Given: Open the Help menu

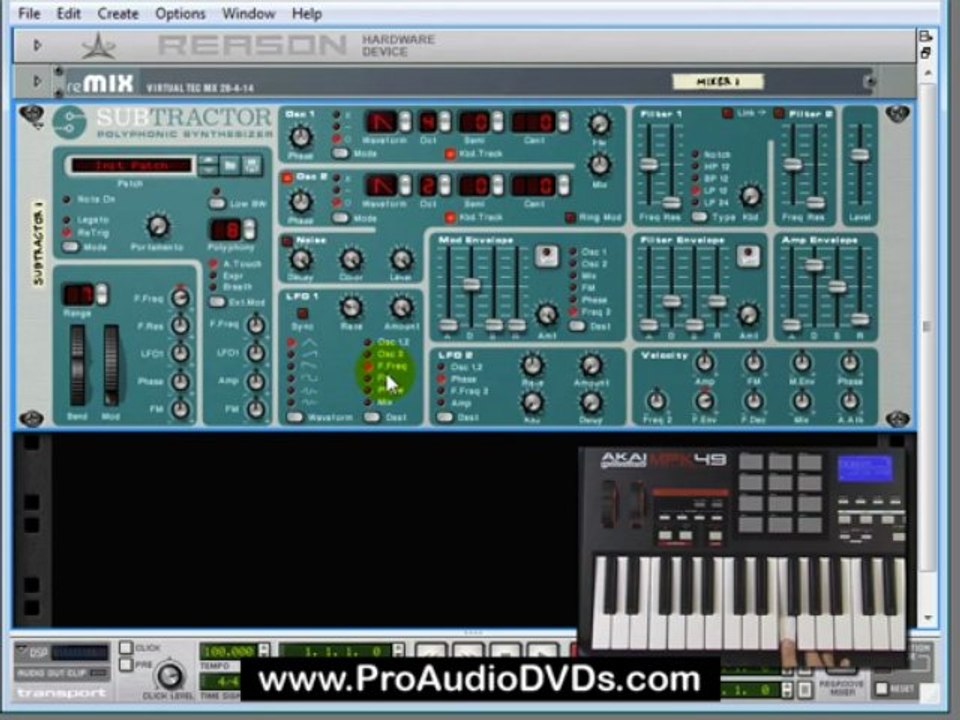Looking at the screenshot, I should tap(307, 13).
